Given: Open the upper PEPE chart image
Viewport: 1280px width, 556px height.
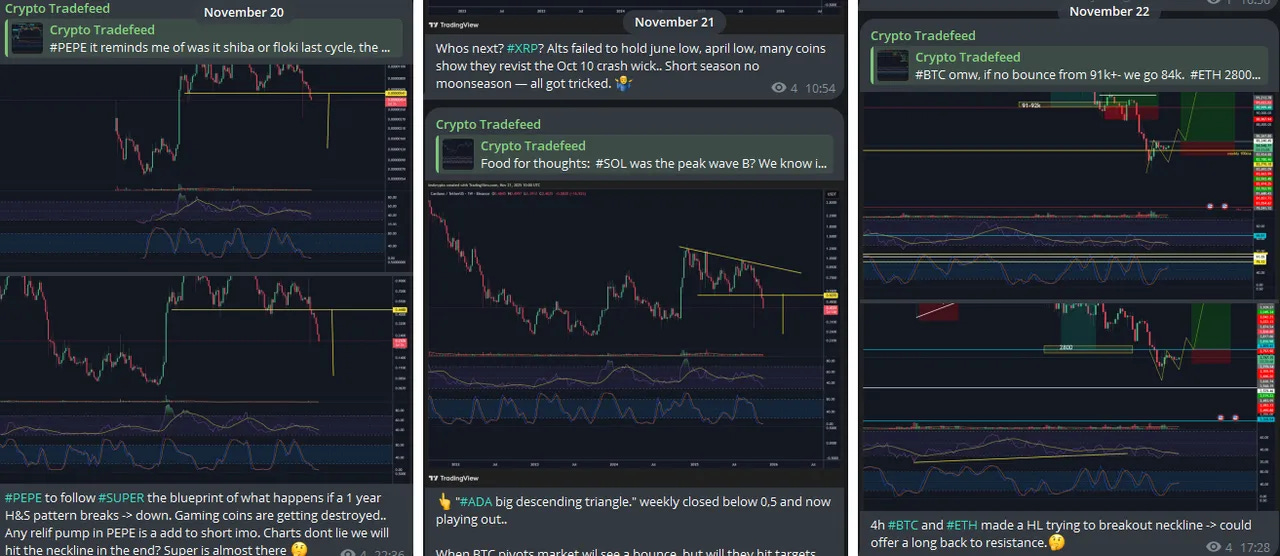Looking at the screenshot, I should click(x=206, y=166).
